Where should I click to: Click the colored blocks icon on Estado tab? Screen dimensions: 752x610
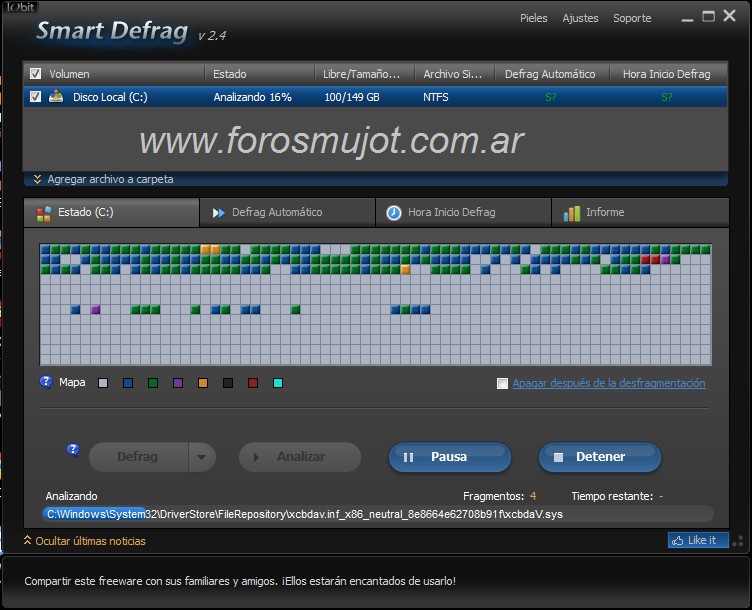(43, 213)
